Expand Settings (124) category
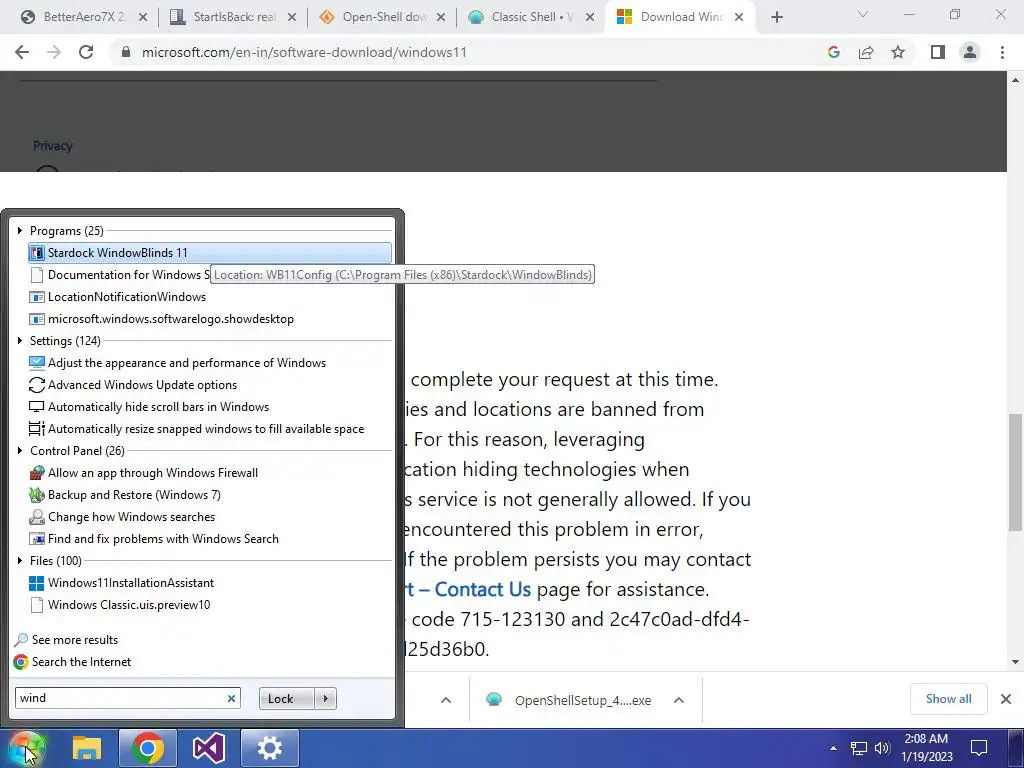 point(20,340)
